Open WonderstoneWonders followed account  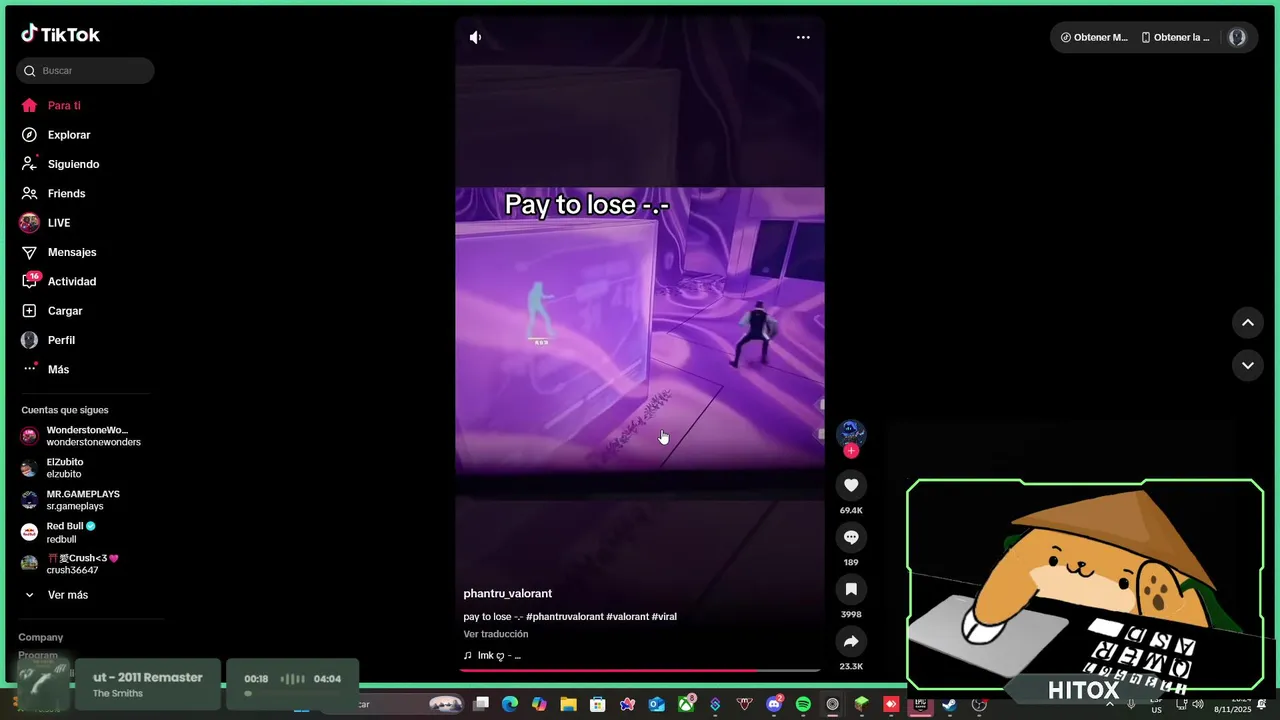(x=85, y=436)
